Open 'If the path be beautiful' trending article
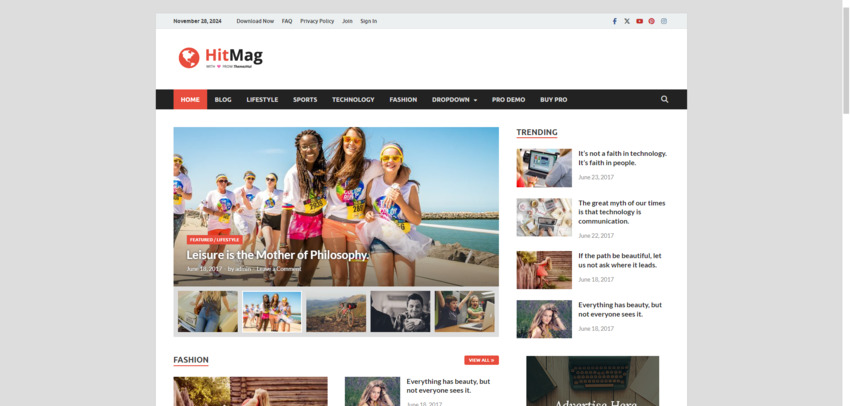Screen dimensions: 850x406 [x=620, y=260]
